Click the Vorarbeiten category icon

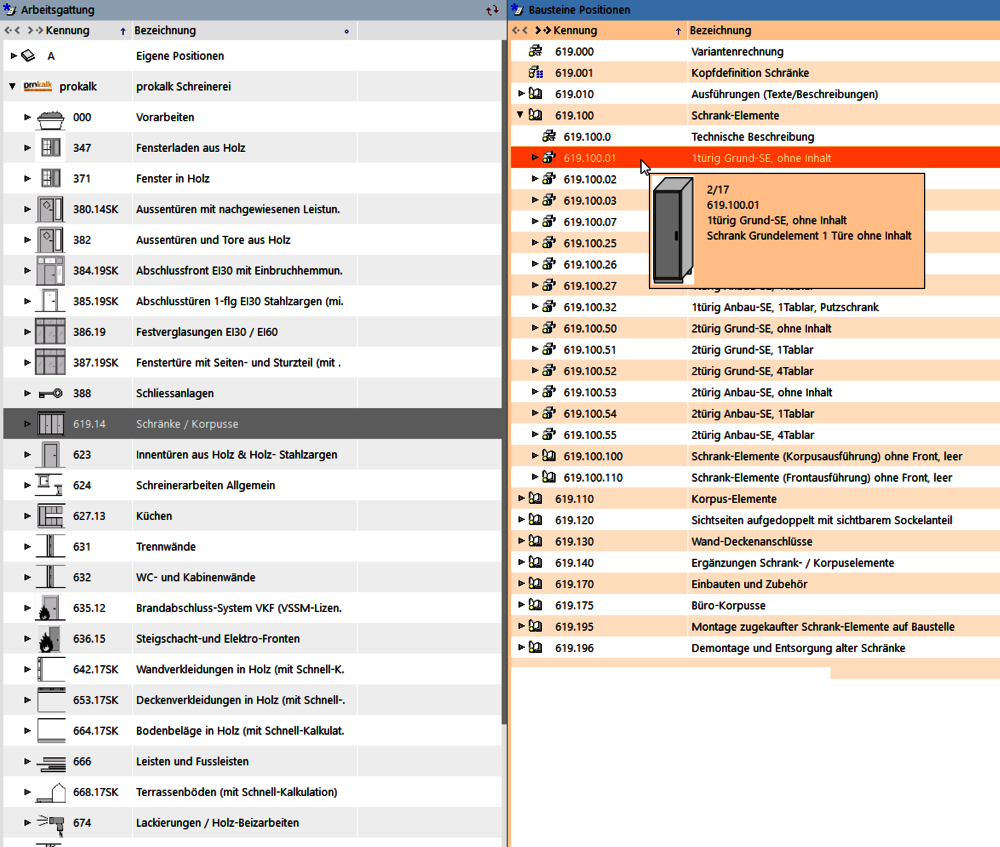pyautogui.click(x=50, y=118)
